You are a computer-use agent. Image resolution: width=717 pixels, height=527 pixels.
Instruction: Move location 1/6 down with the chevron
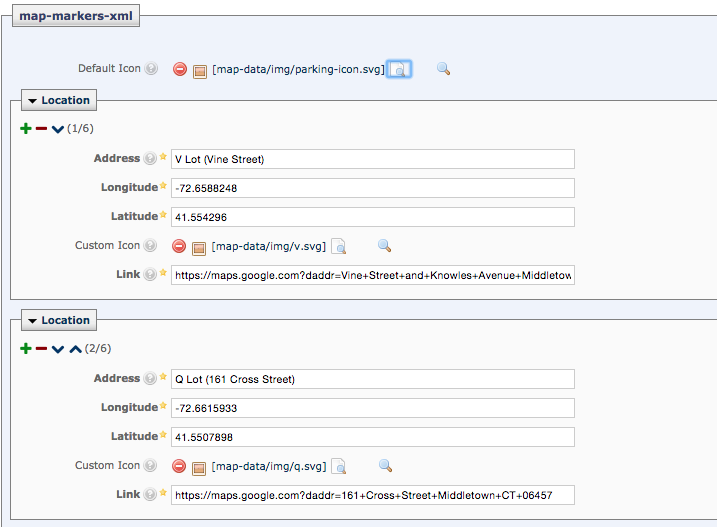click(x=58, y=129)
